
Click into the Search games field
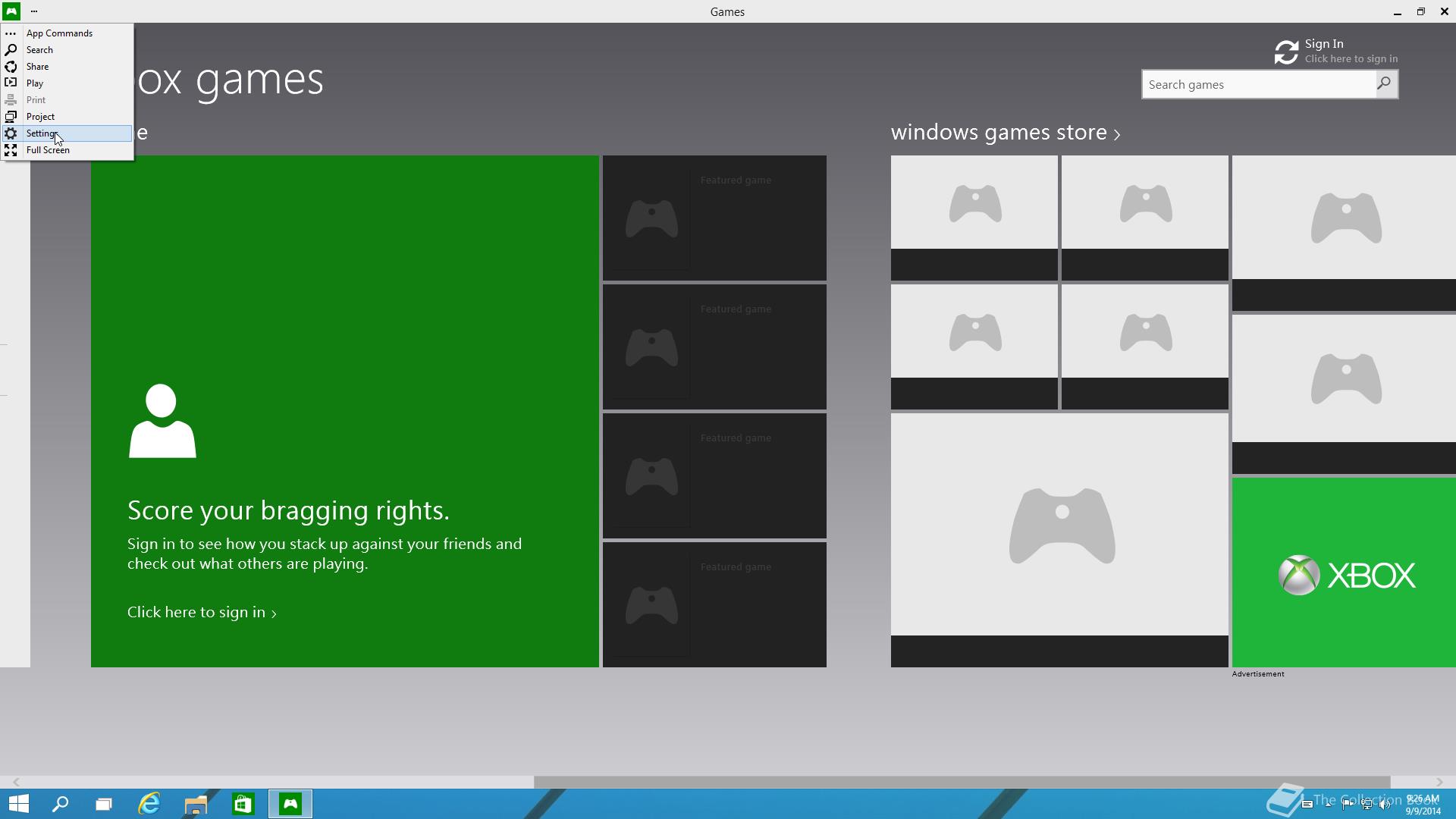tap(1259, 84)
